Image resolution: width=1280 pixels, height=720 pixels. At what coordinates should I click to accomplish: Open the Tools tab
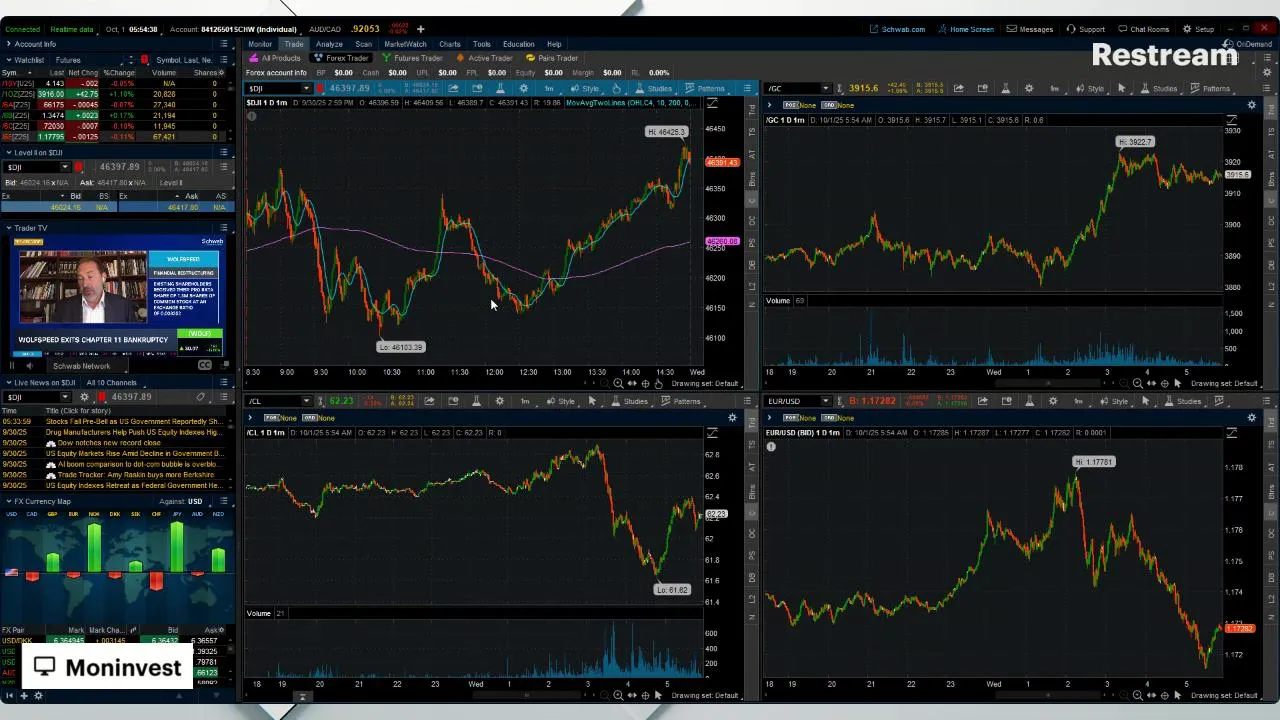pyautogui.click(x=482, y=44)
